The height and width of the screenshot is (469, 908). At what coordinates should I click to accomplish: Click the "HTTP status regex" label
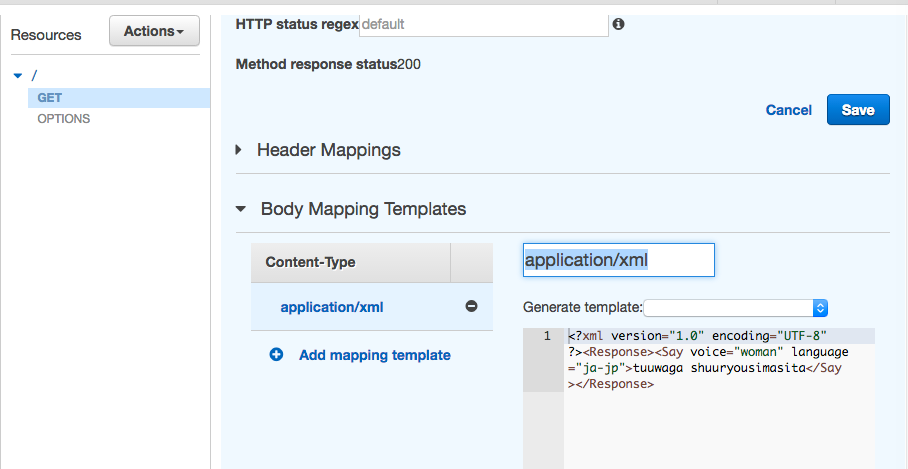tap(296, 24)
